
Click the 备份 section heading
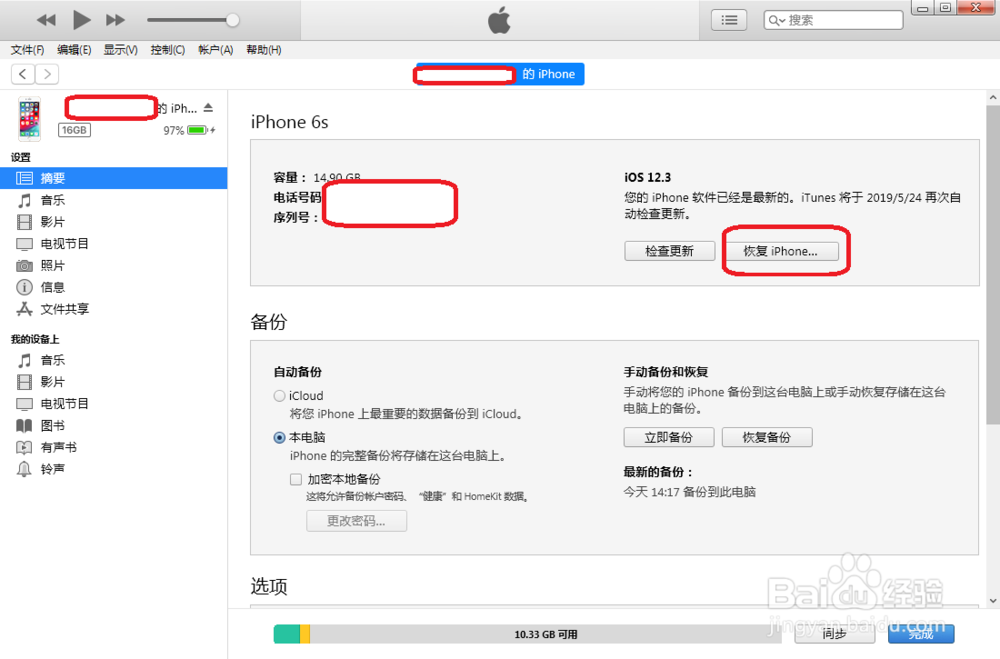(268, 322)
